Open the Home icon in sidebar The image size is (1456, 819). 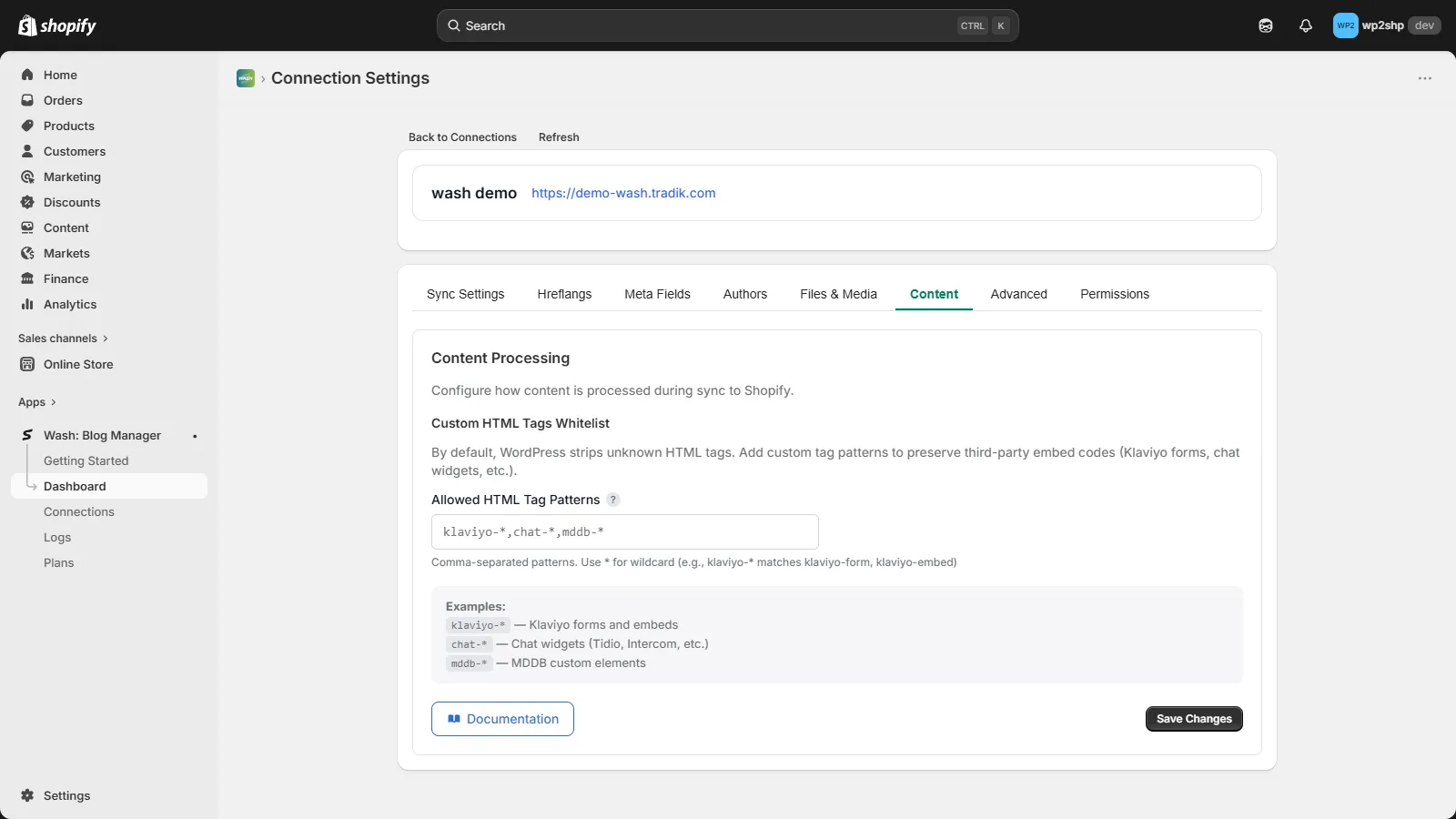click(27, 75)
